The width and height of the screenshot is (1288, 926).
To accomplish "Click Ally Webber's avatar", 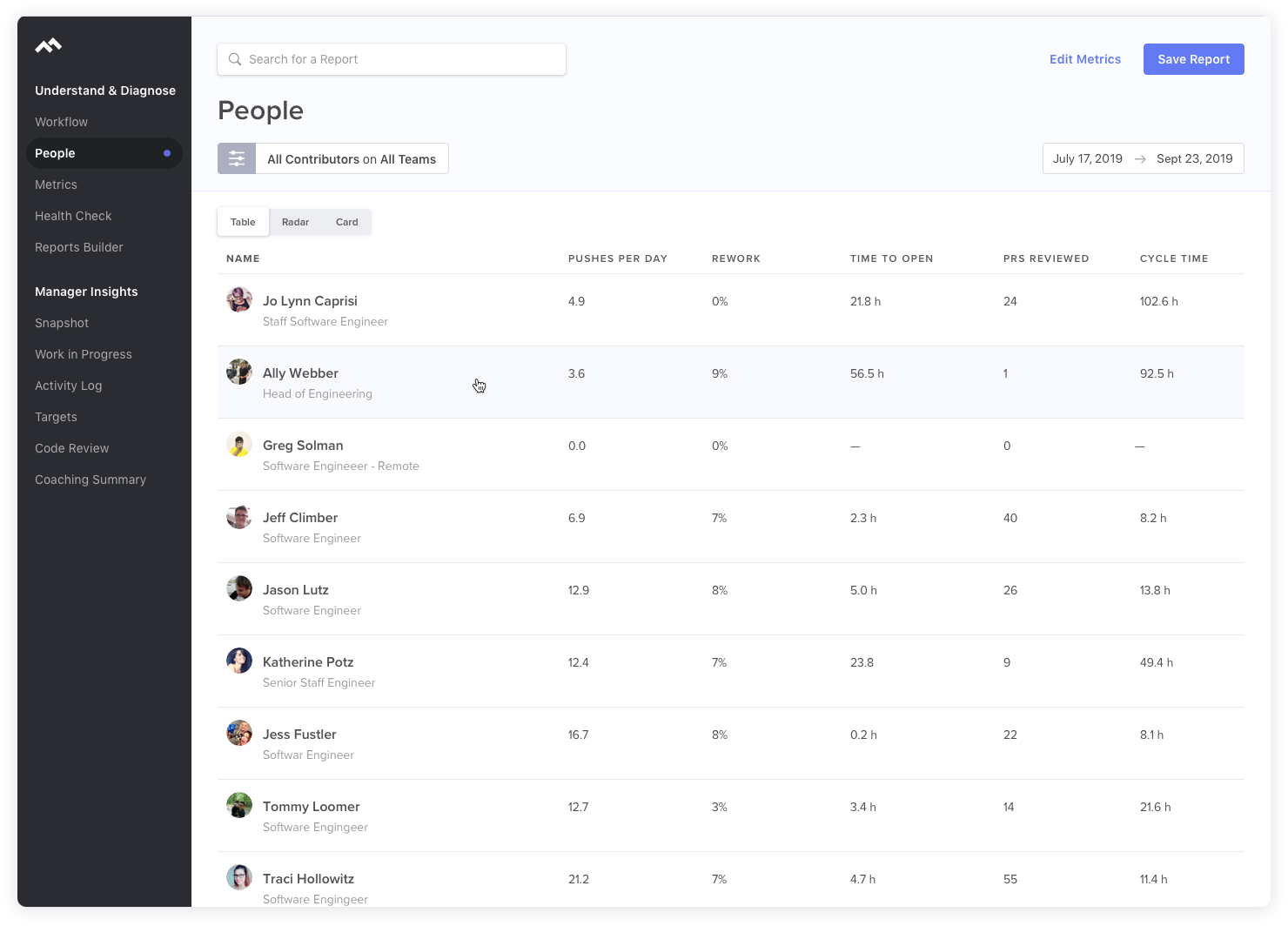I will click(239, 372).
